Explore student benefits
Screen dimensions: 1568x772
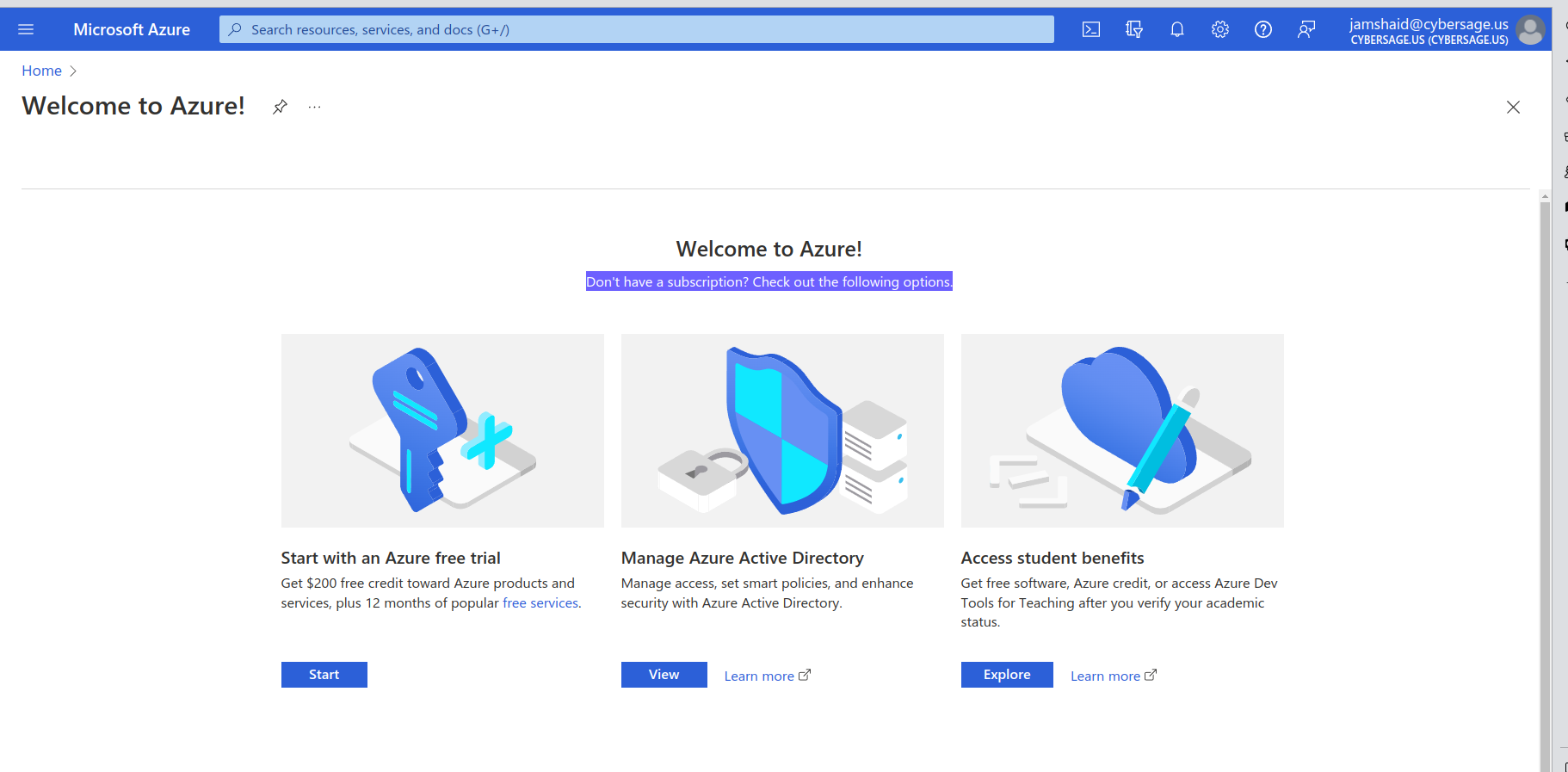coord(1007,675)
